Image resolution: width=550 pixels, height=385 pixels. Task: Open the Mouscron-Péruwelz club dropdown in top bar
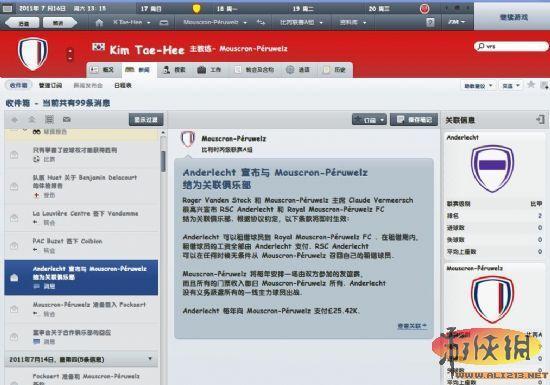pyautogui.click(x=215, y=22)
